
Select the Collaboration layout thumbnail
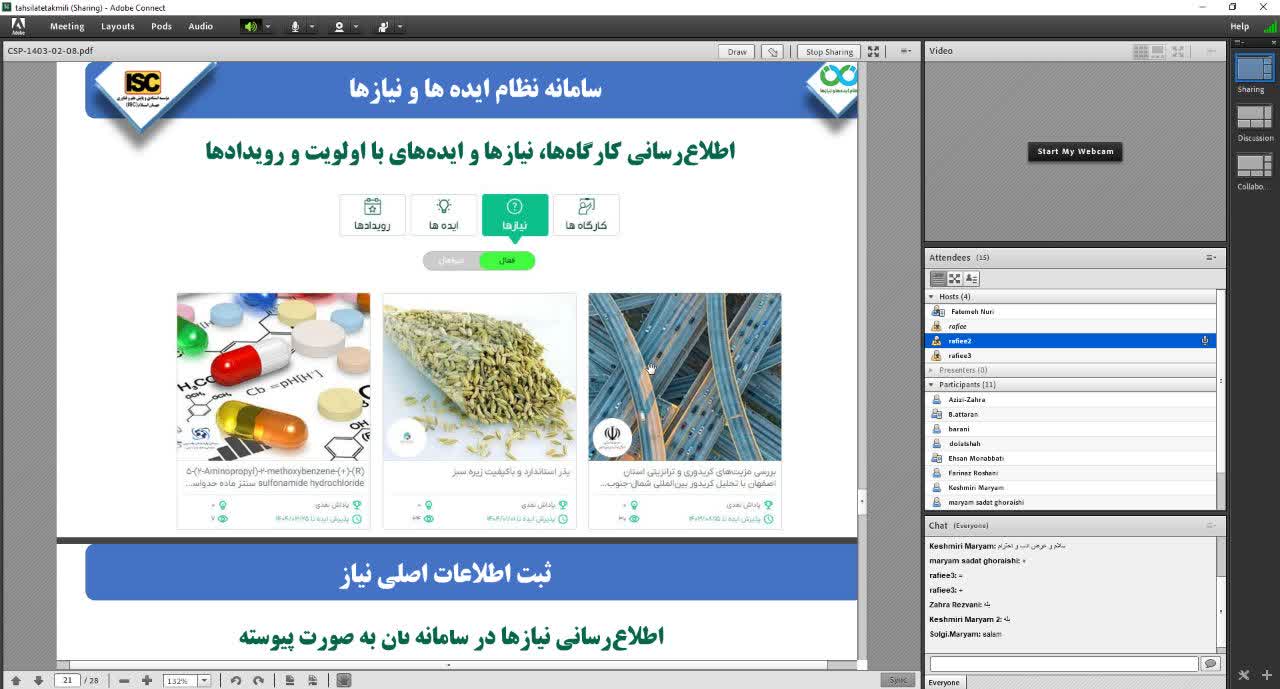(x=1254, y=165)
